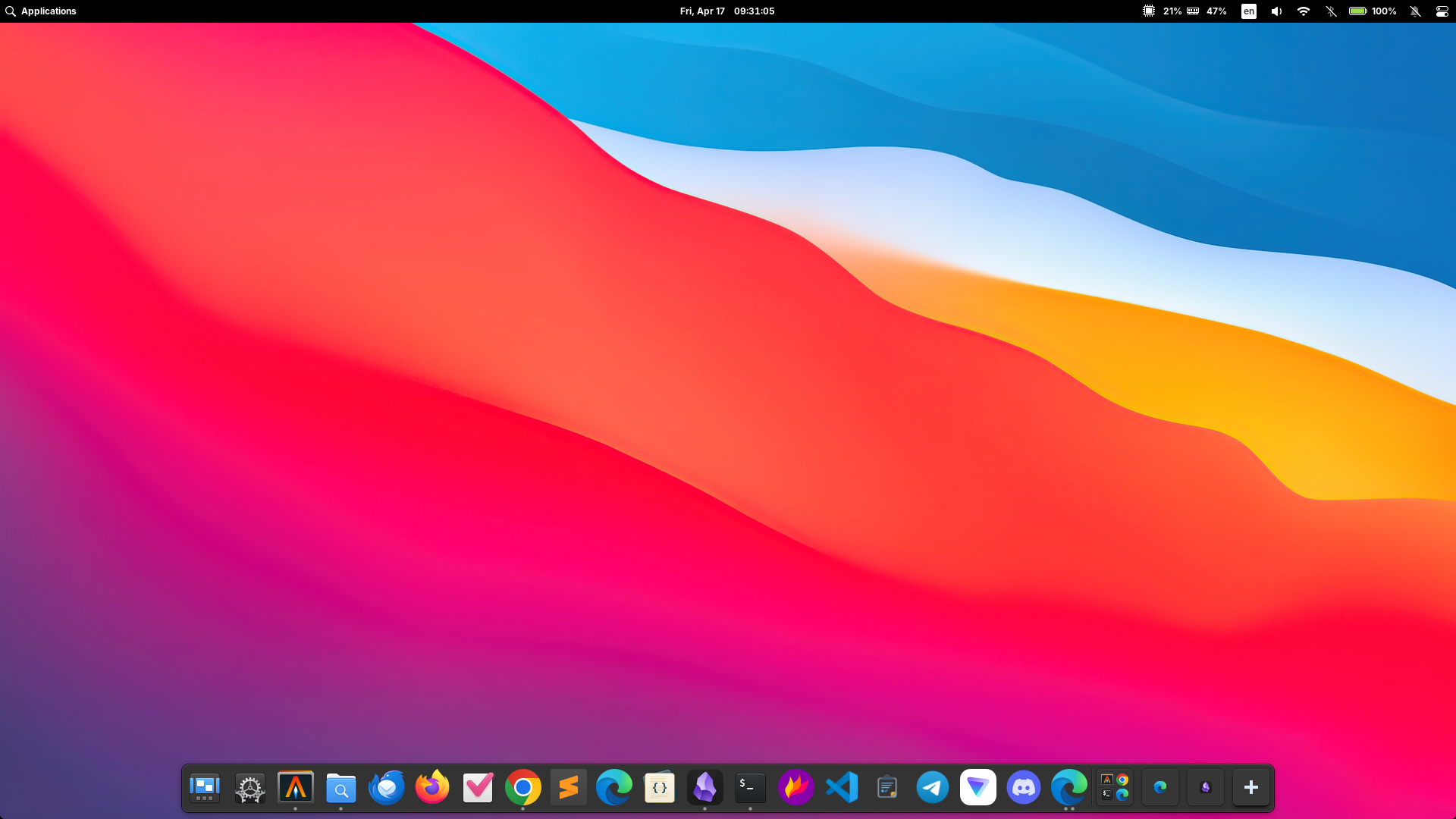Open the Terminal from the dock
1456x819 pixels.
pyautogui.click(x=751, y=788)
